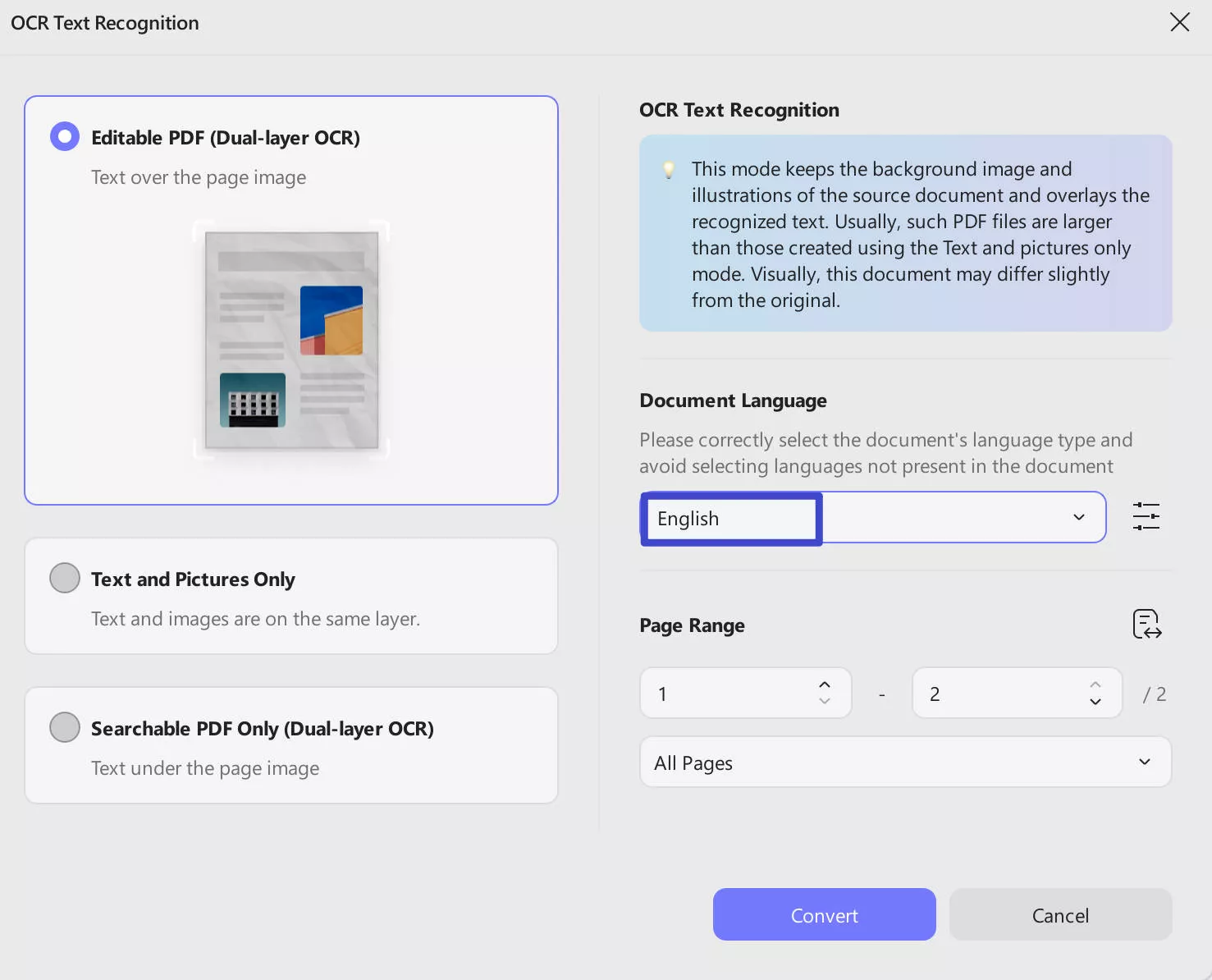Choose Searchable PDF Only radio button

(65, 727)
